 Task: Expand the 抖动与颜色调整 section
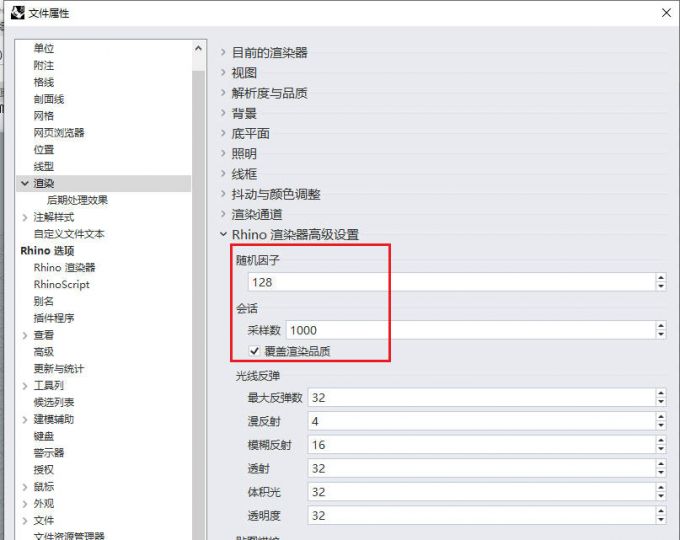click(223, 194)
